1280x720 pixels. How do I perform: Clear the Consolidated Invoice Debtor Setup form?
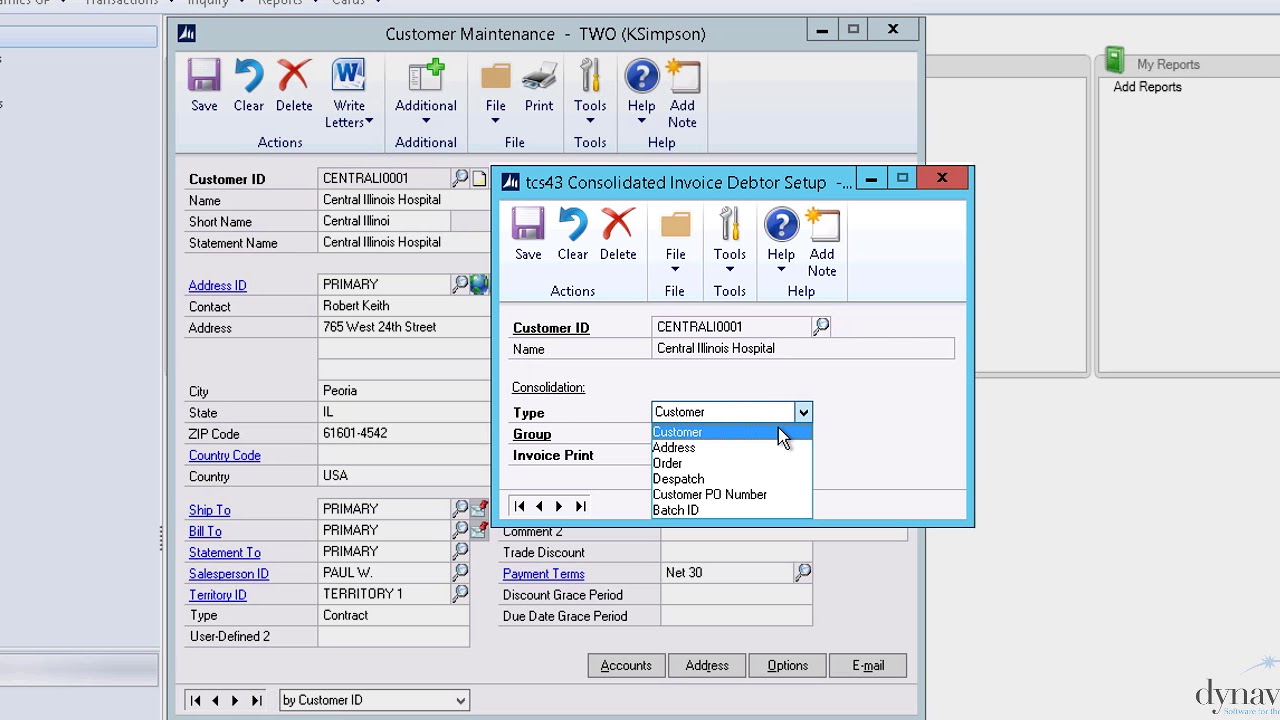pos(573,234)
